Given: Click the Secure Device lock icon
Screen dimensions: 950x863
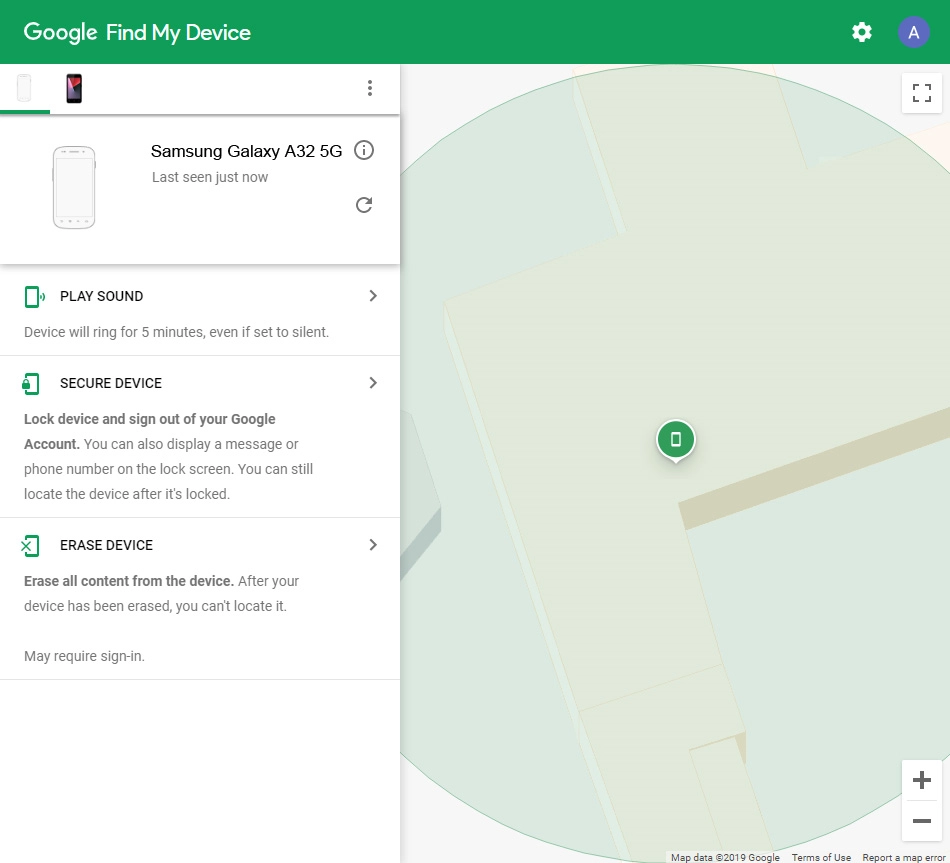Looking at the screenshot, I should [31, 383].
